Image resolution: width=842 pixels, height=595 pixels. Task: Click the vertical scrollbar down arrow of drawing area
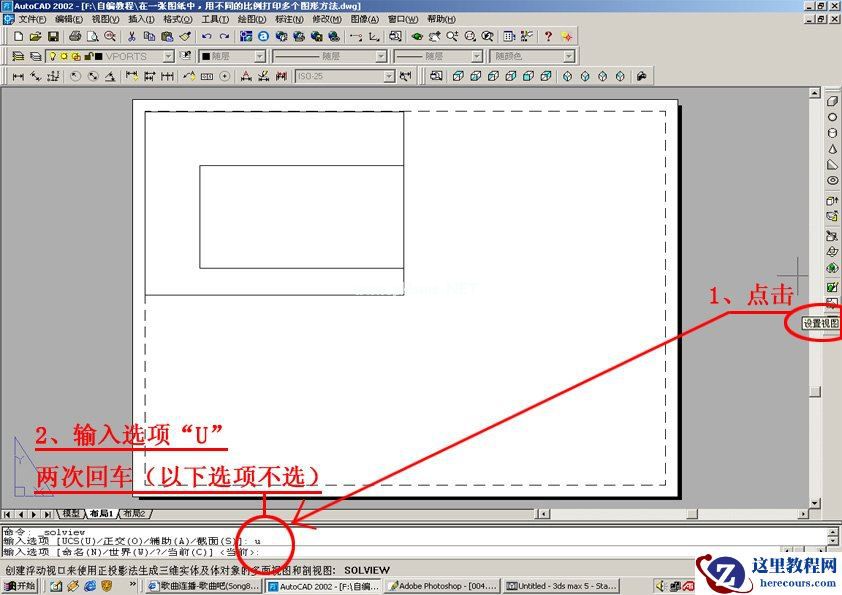pos(815,503)
